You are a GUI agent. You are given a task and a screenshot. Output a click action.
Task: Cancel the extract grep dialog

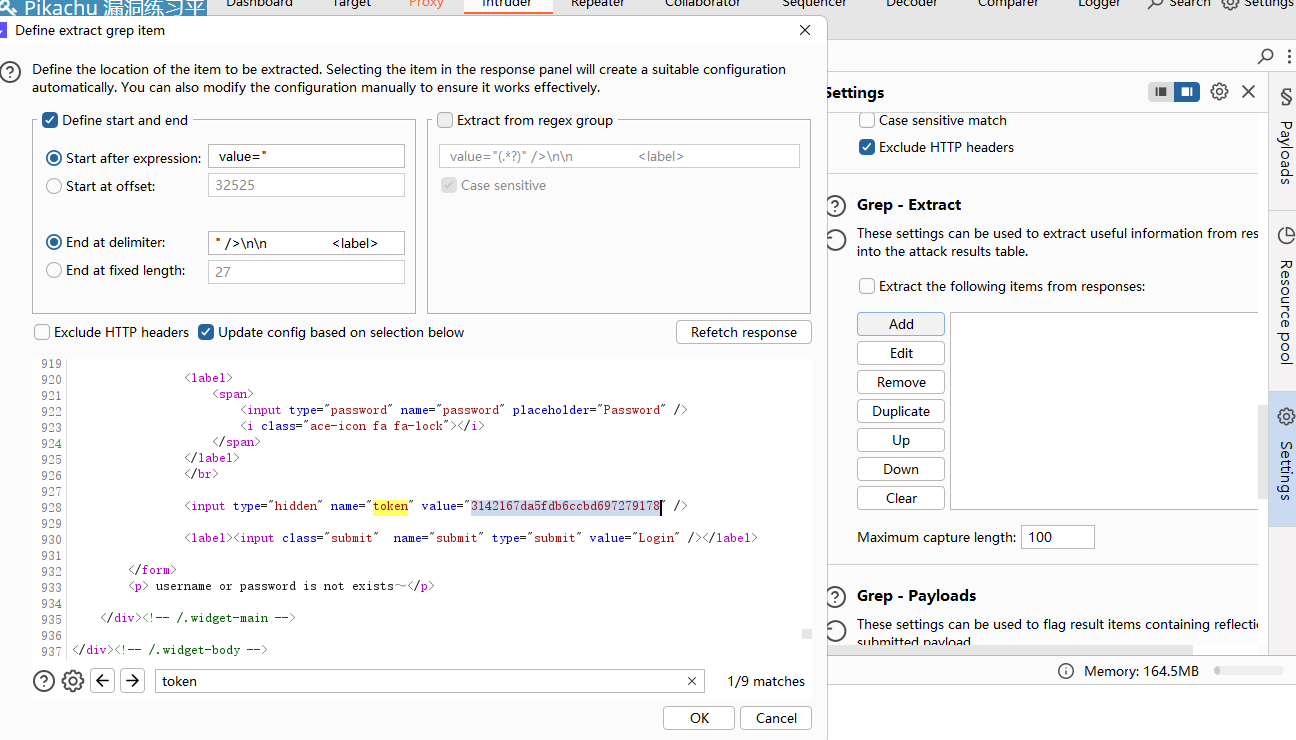[x=776, y=718]
